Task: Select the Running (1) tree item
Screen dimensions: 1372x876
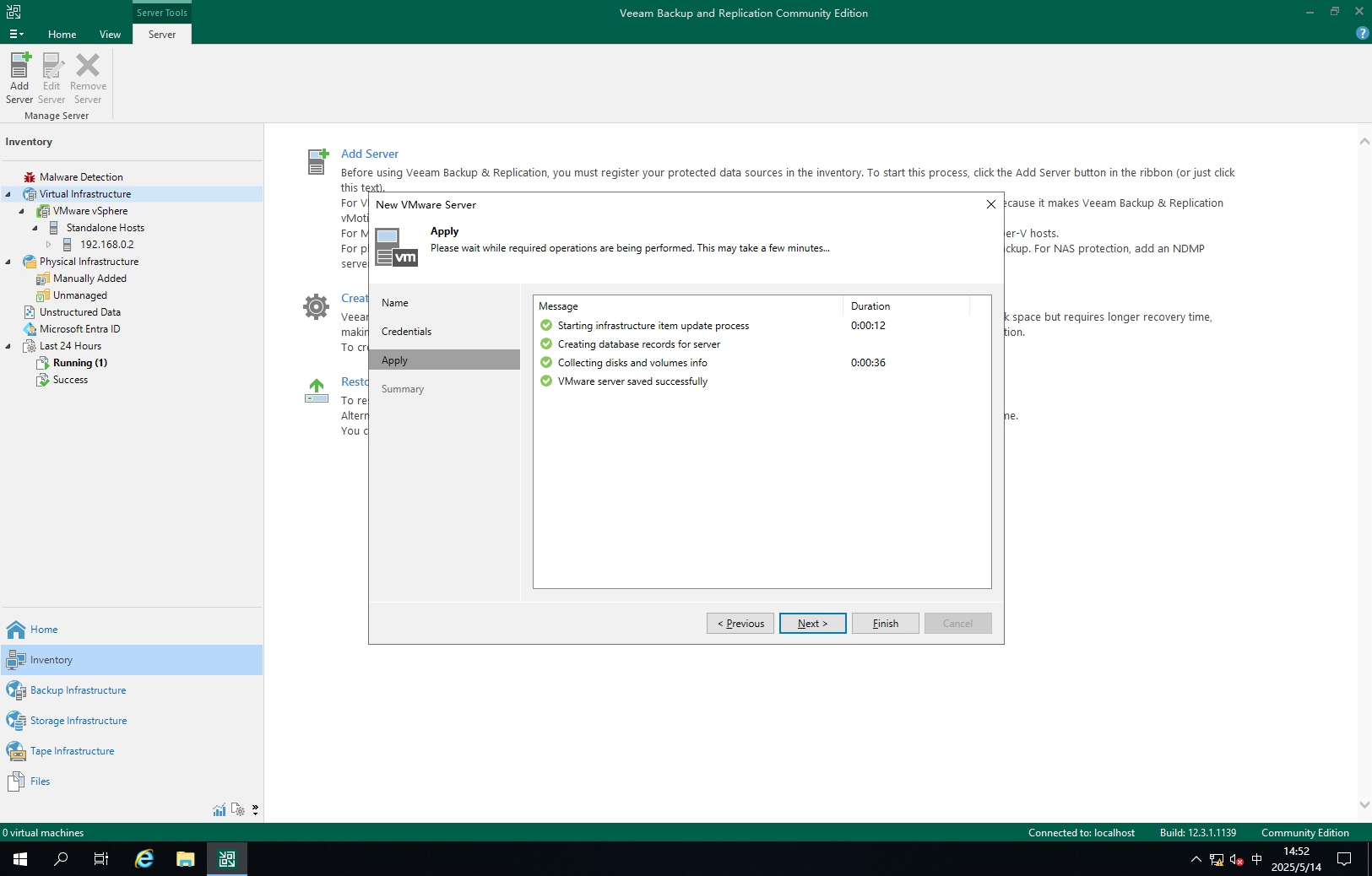Action: pyautogui.click(x=79, y=363)
